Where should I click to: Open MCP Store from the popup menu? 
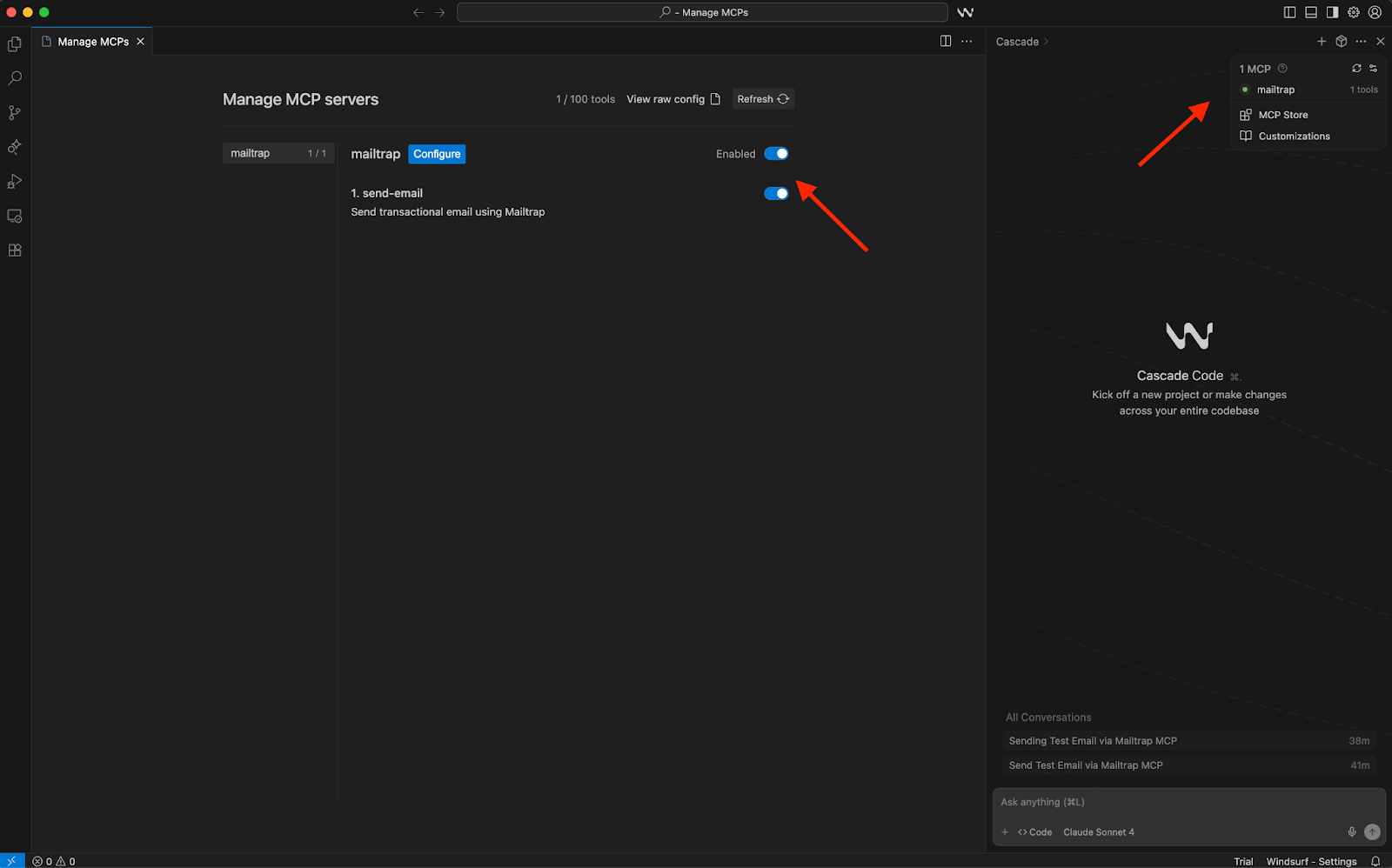point(1282,115)
